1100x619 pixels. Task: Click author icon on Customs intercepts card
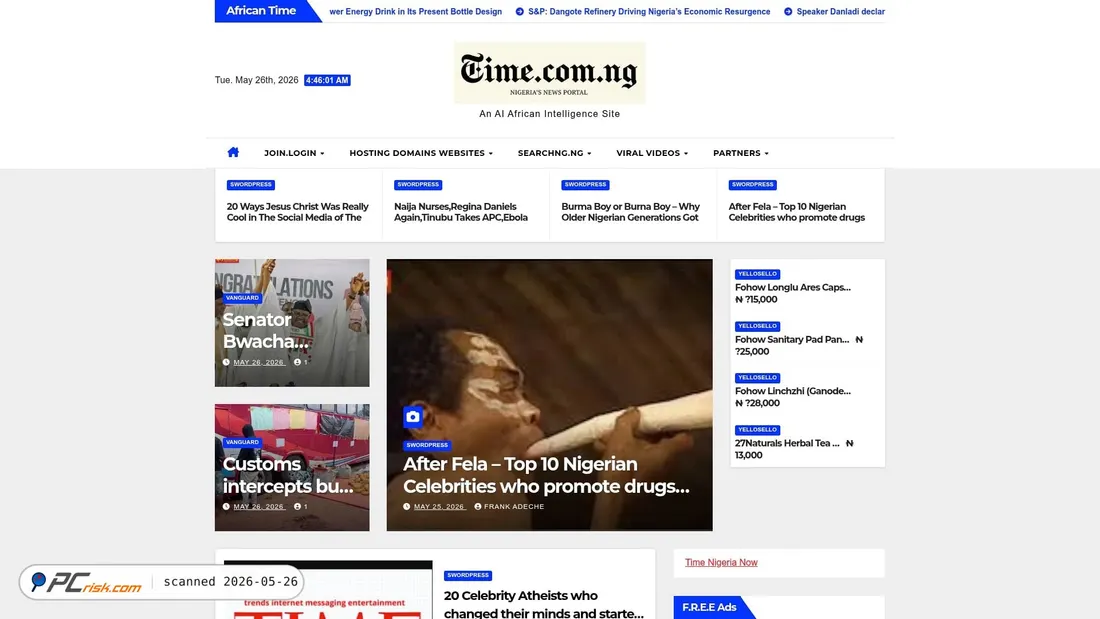(x=297, y=506)
